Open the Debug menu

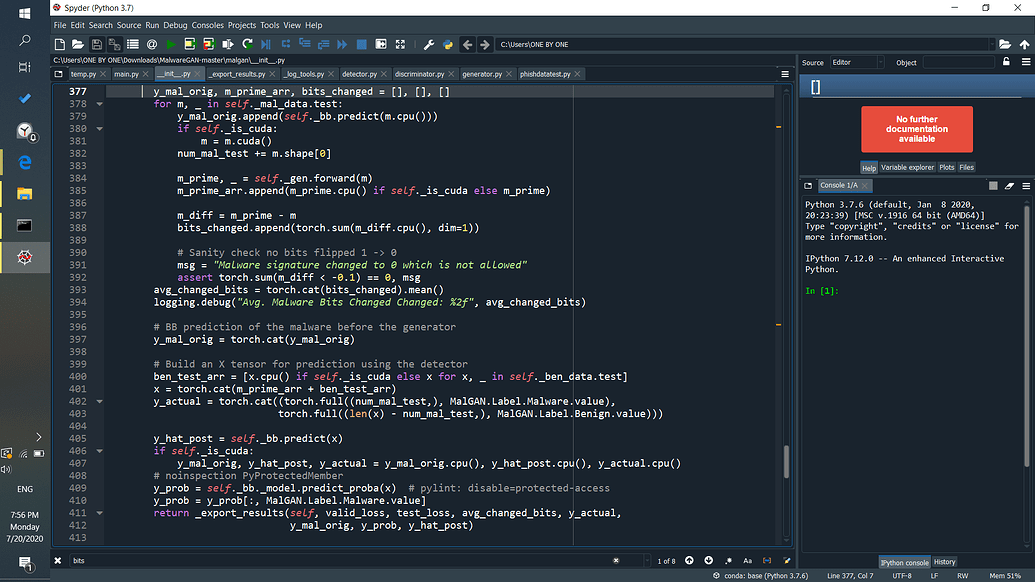click(x=175, y=25)
